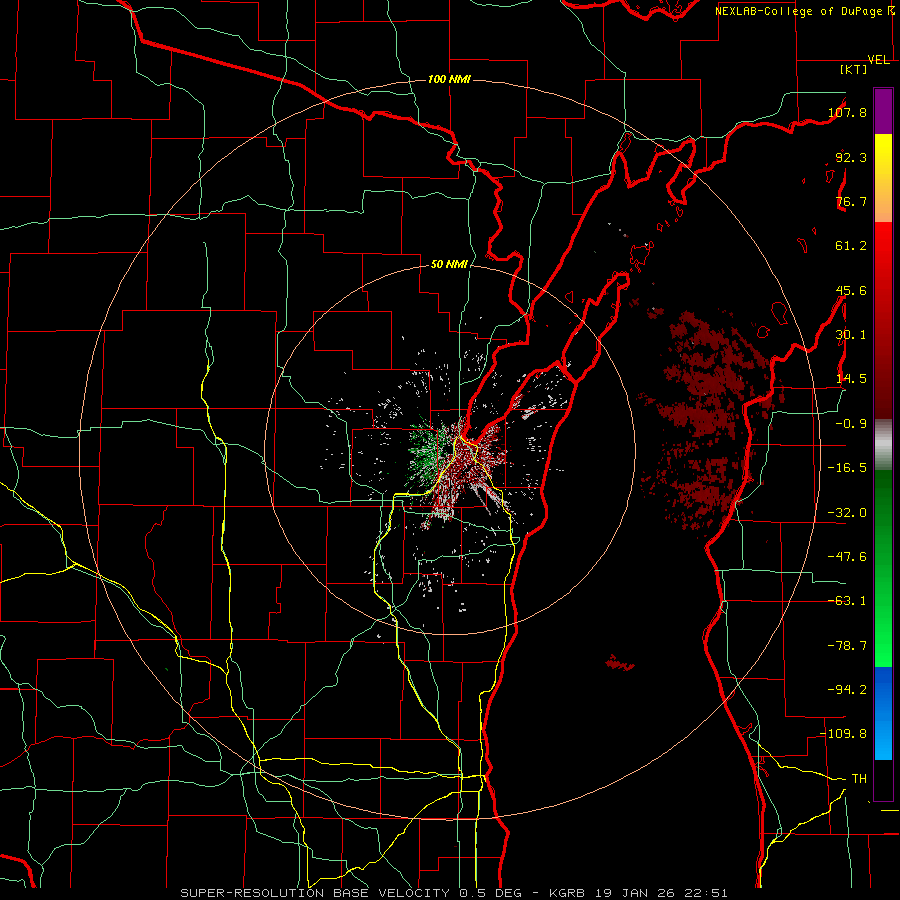This screenshot has height=900, width=900.
Task: Click the yellow-orange segment of the color bar
Action: click(x=883, y=178)
